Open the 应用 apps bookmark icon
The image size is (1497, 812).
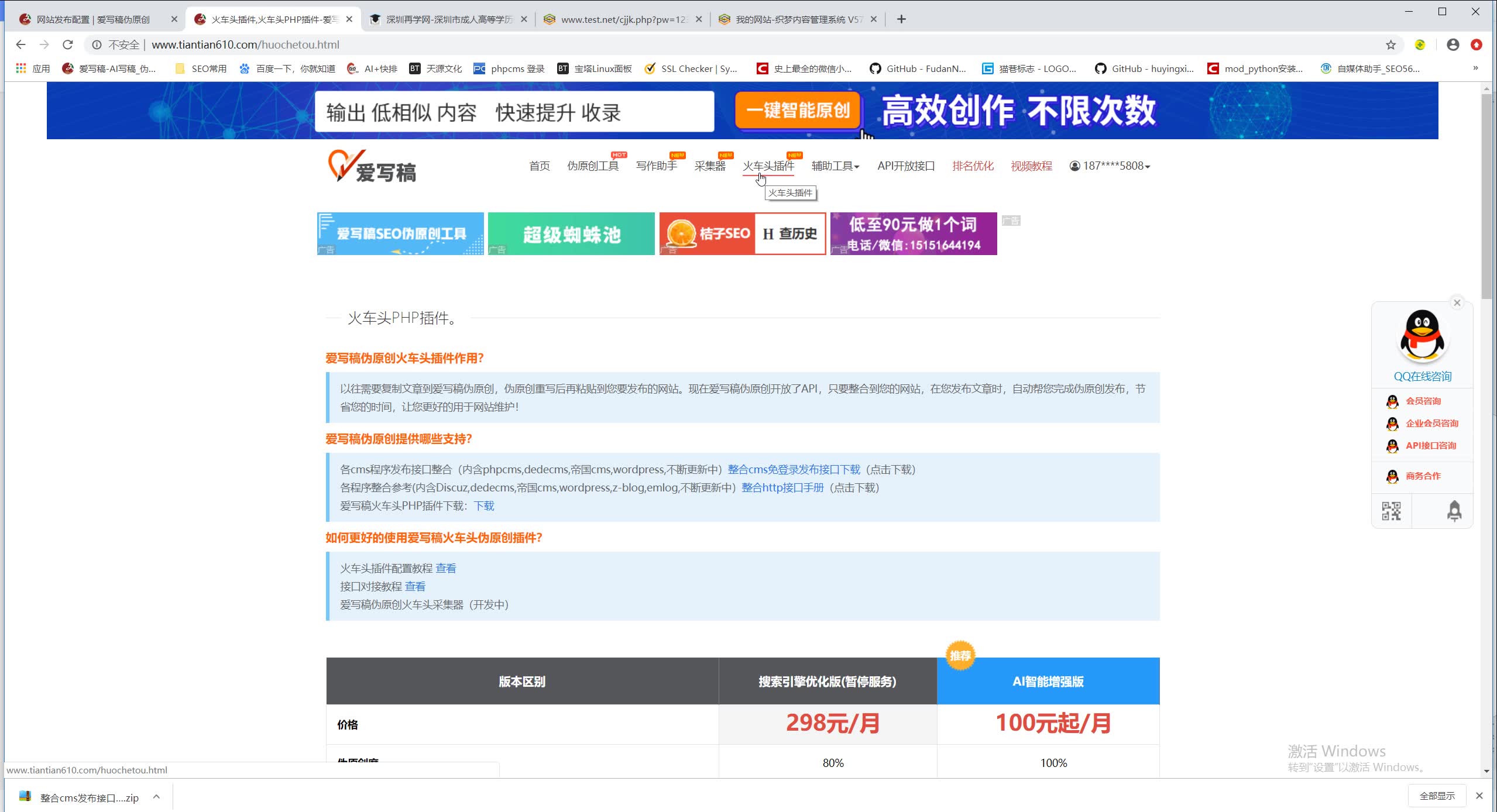pyautogui.click(x=33, y=68)
